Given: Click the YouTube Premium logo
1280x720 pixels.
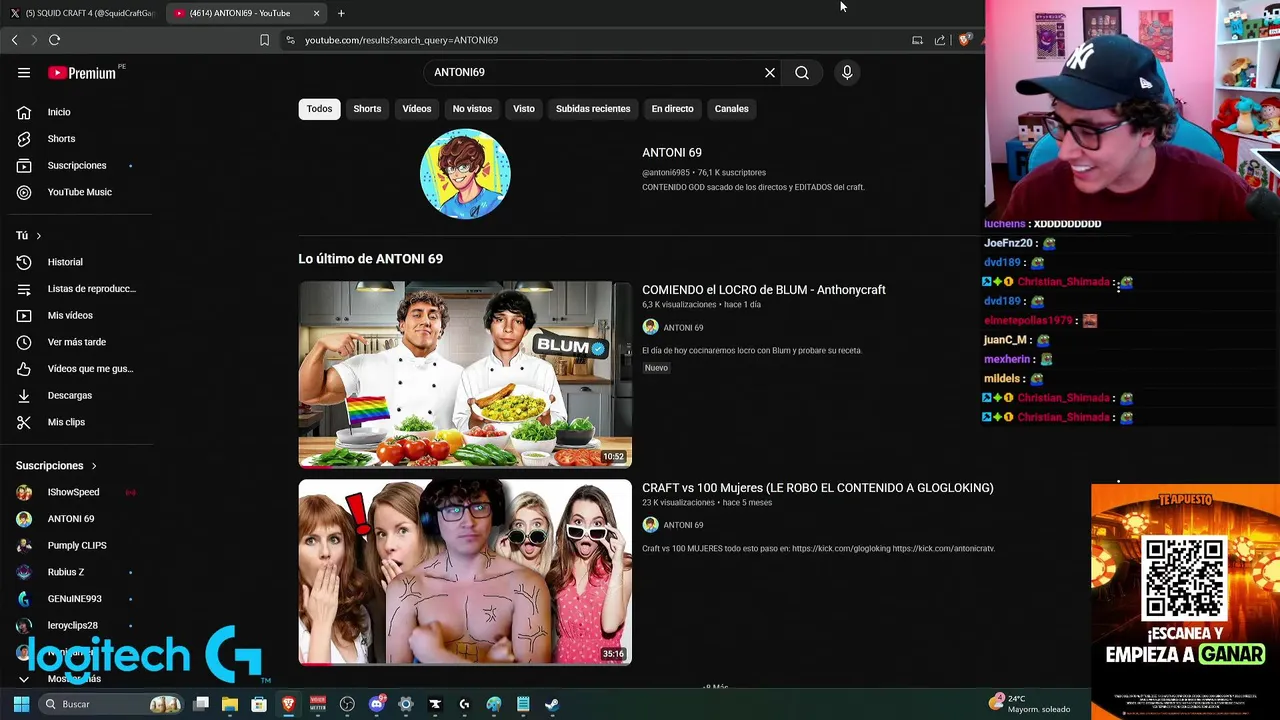Looking at the screenshot, I should 83,73.
